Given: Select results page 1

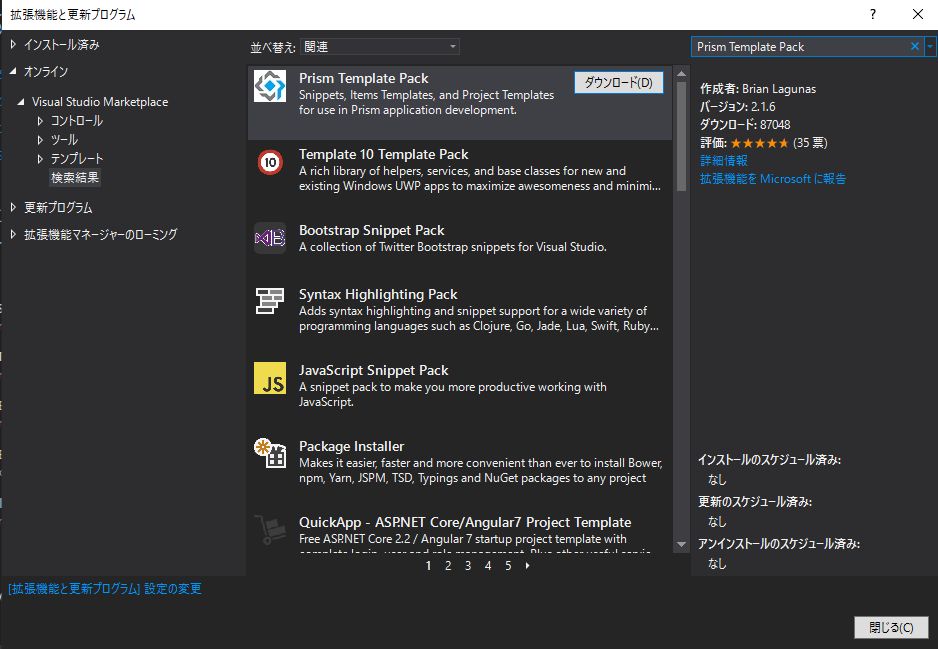Looking at the screenshot, I should [428, 565].
